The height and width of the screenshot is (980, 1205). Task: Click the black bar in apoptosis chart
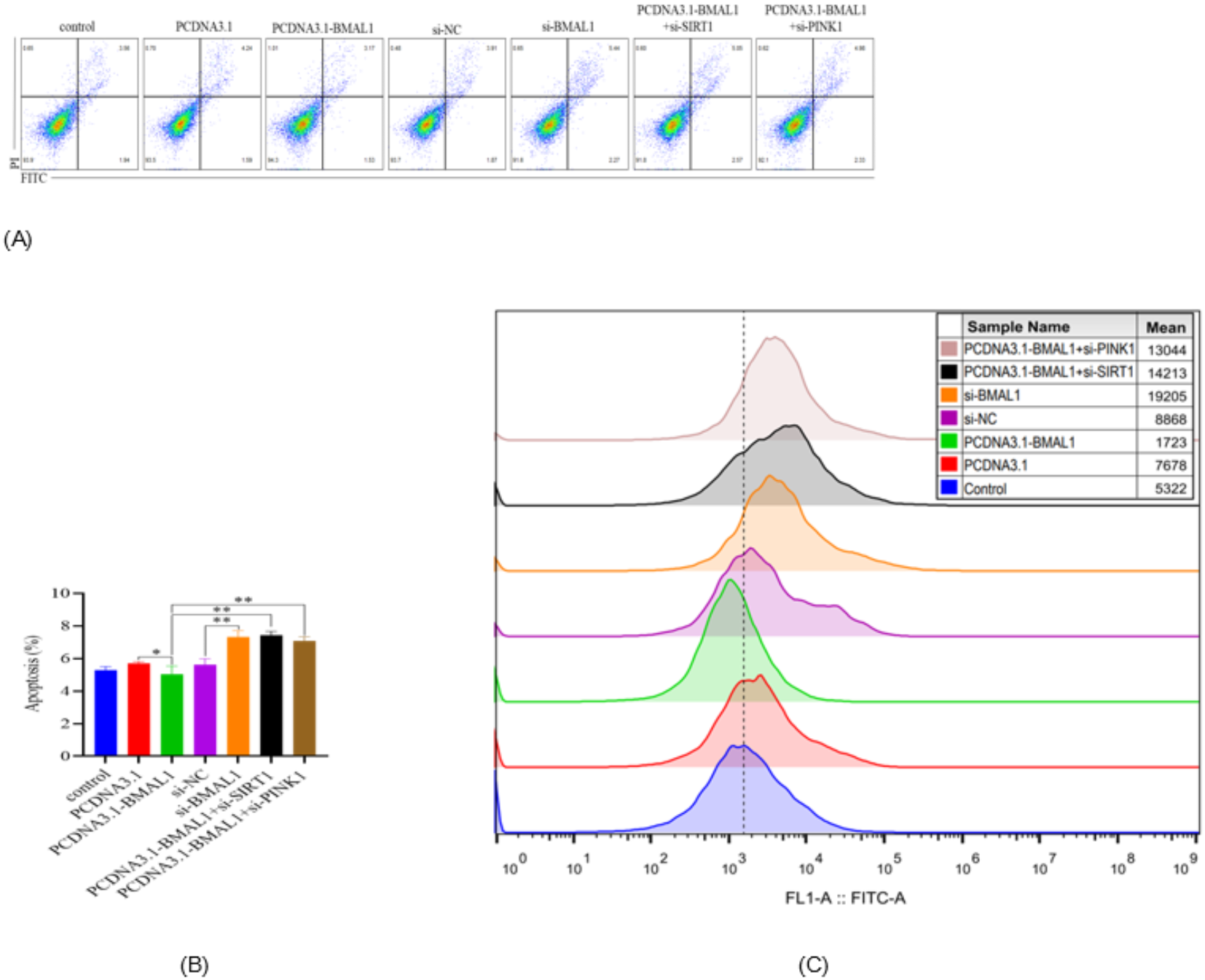point(271,694)
